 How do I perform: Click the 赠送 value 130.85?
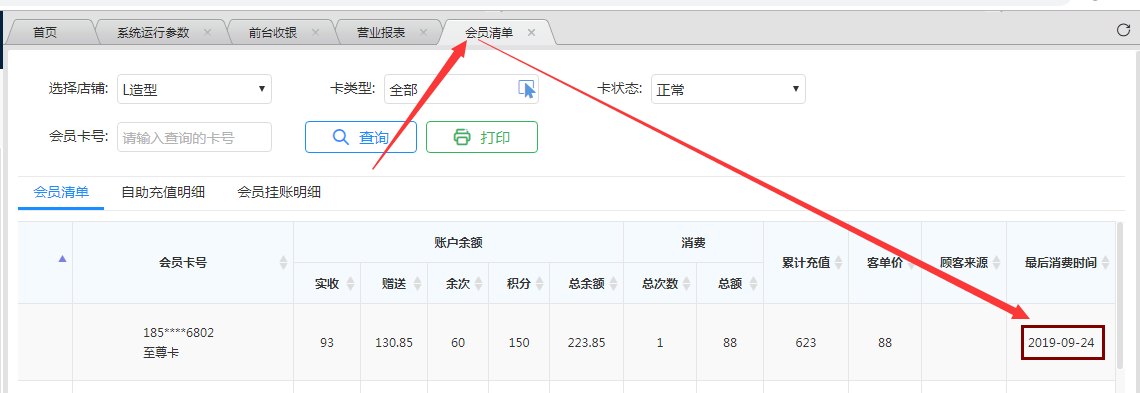click(x=393, y=342)
